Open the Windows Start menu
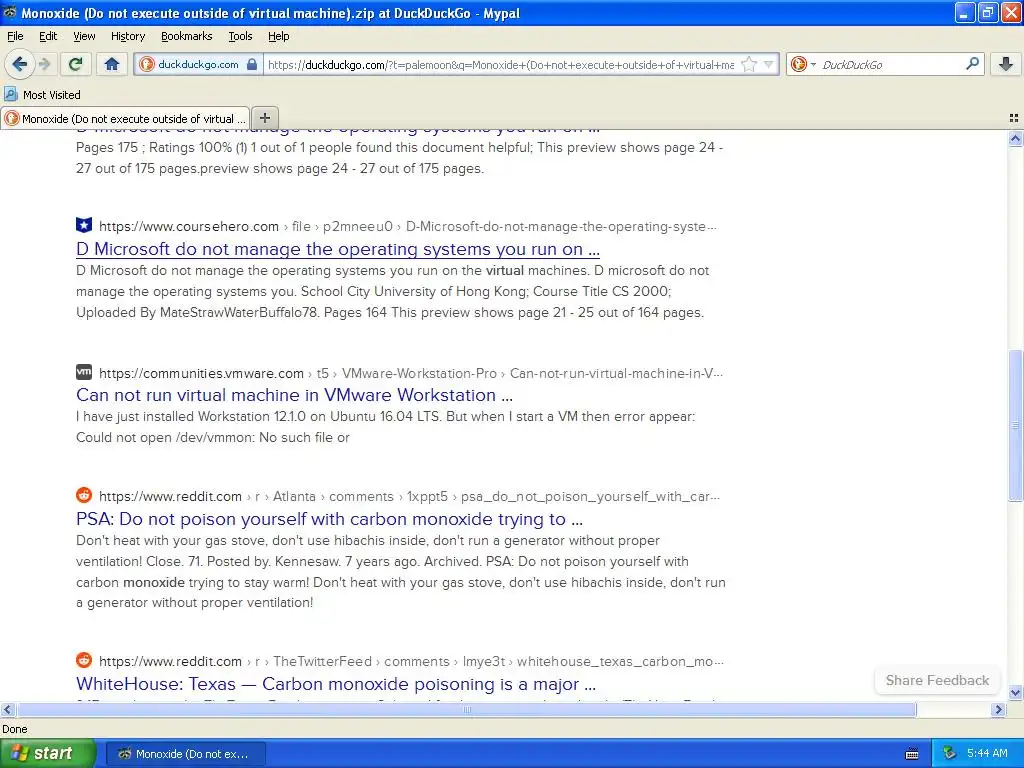Screen dimensions: 1024x768 coord(47,754)
